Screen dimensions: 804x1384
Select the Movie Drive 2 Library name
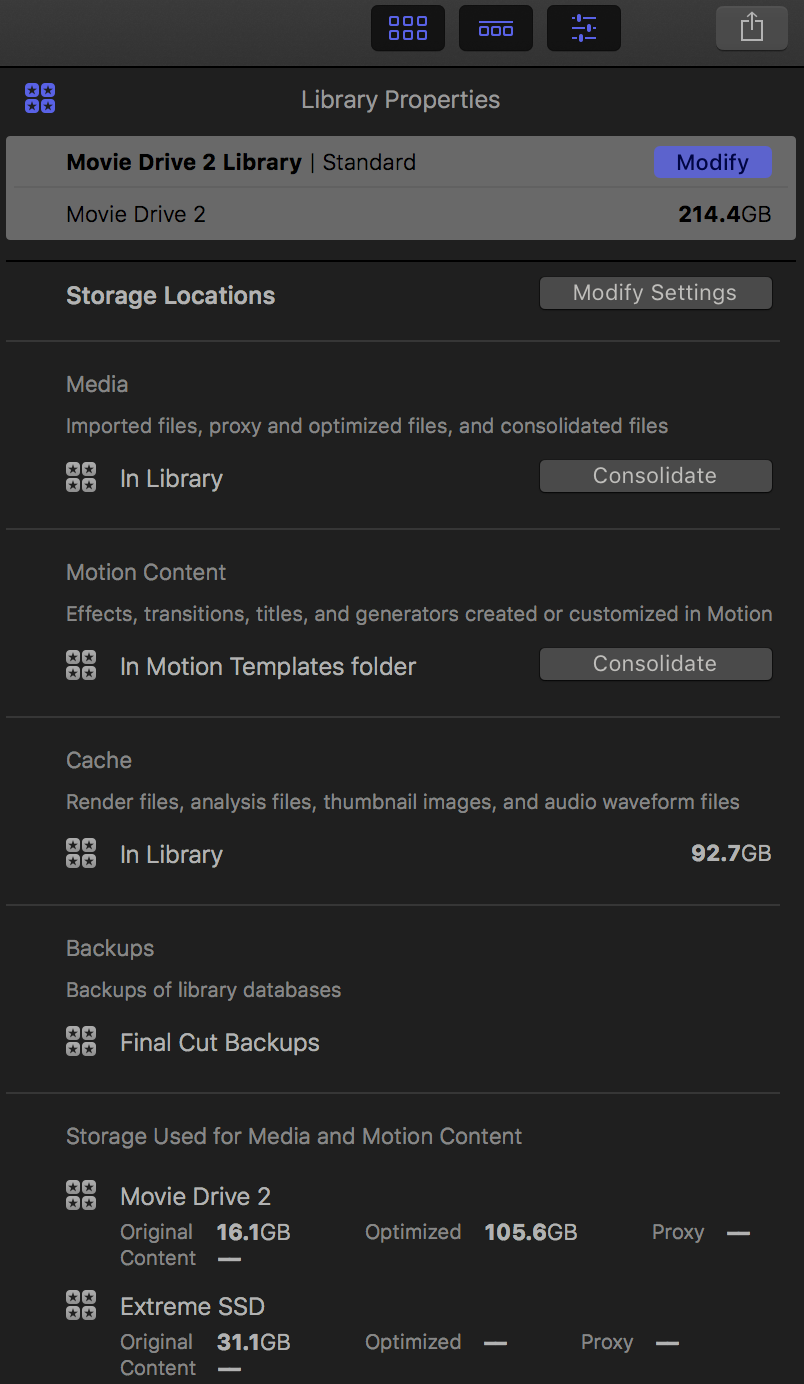(184, 162)
